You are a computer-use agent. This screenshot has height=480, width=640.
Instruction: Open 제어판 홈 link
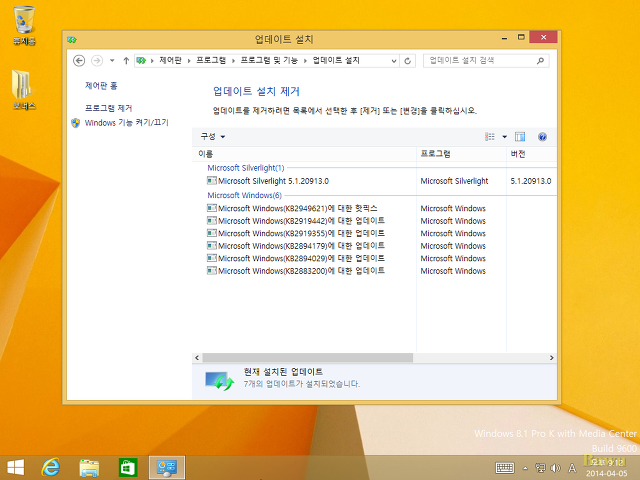click(101, 86)
